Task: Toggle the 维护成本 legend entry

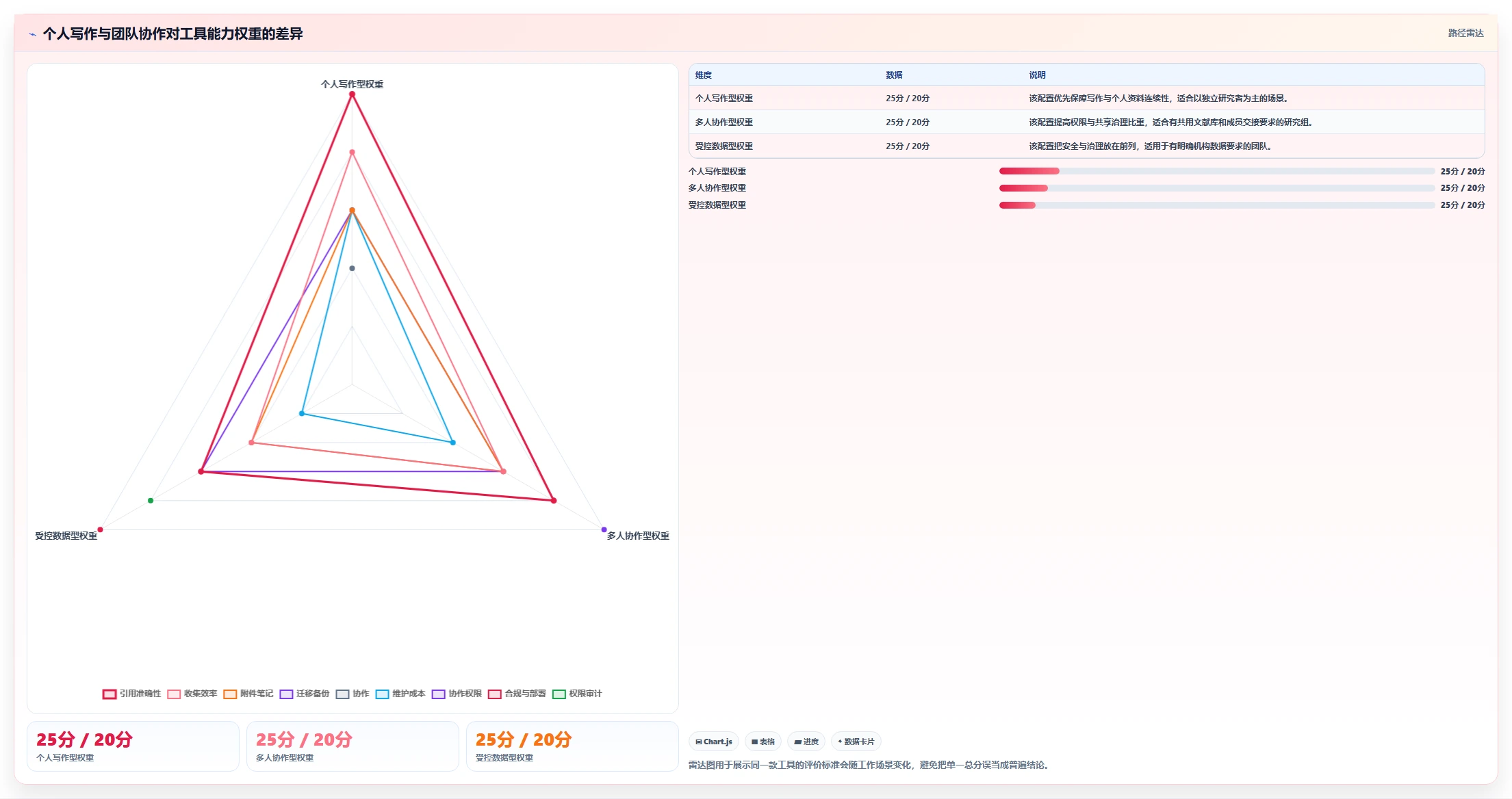Action: (400, 694)
